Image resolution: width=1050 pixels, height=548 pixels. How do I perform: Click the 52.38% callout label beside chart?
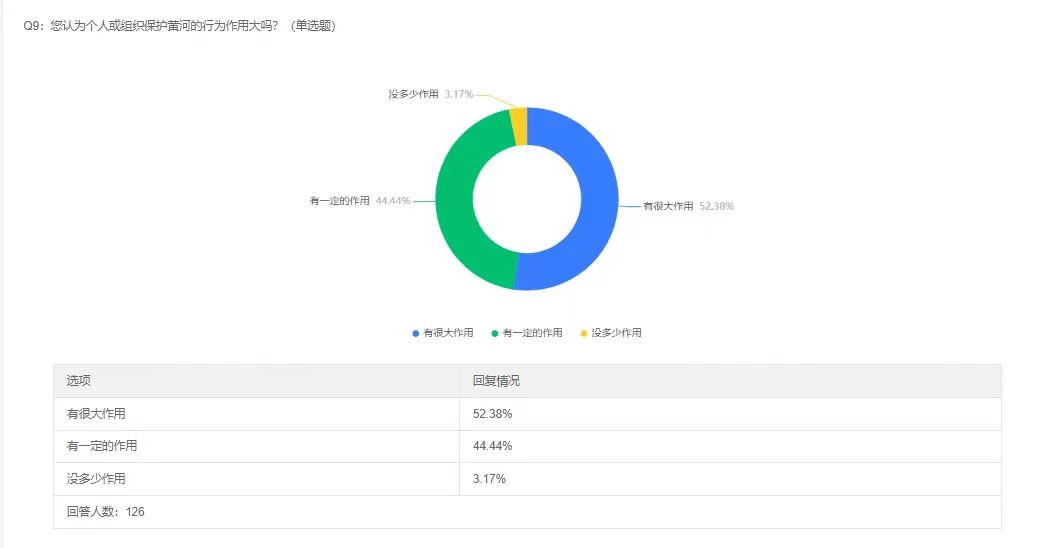pyautogui.click(x=716, y=206)
